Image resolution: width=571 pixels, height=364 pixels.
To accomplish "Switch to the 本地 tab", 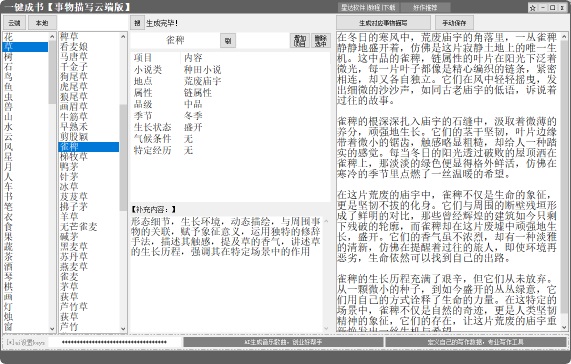I will click(x=42, y=23).
